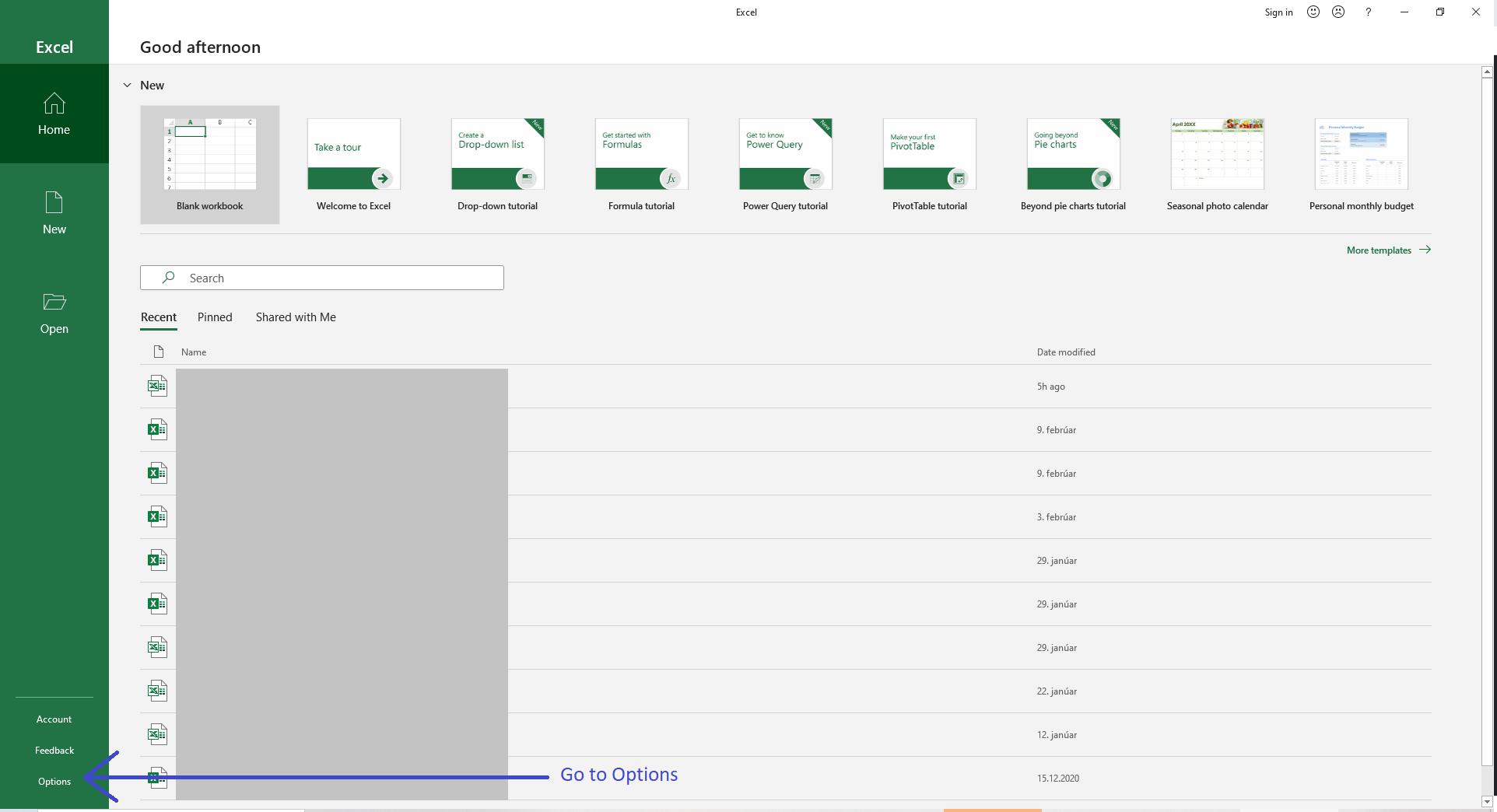
Task: Click in the Search input field
Action: pos(322,278)
